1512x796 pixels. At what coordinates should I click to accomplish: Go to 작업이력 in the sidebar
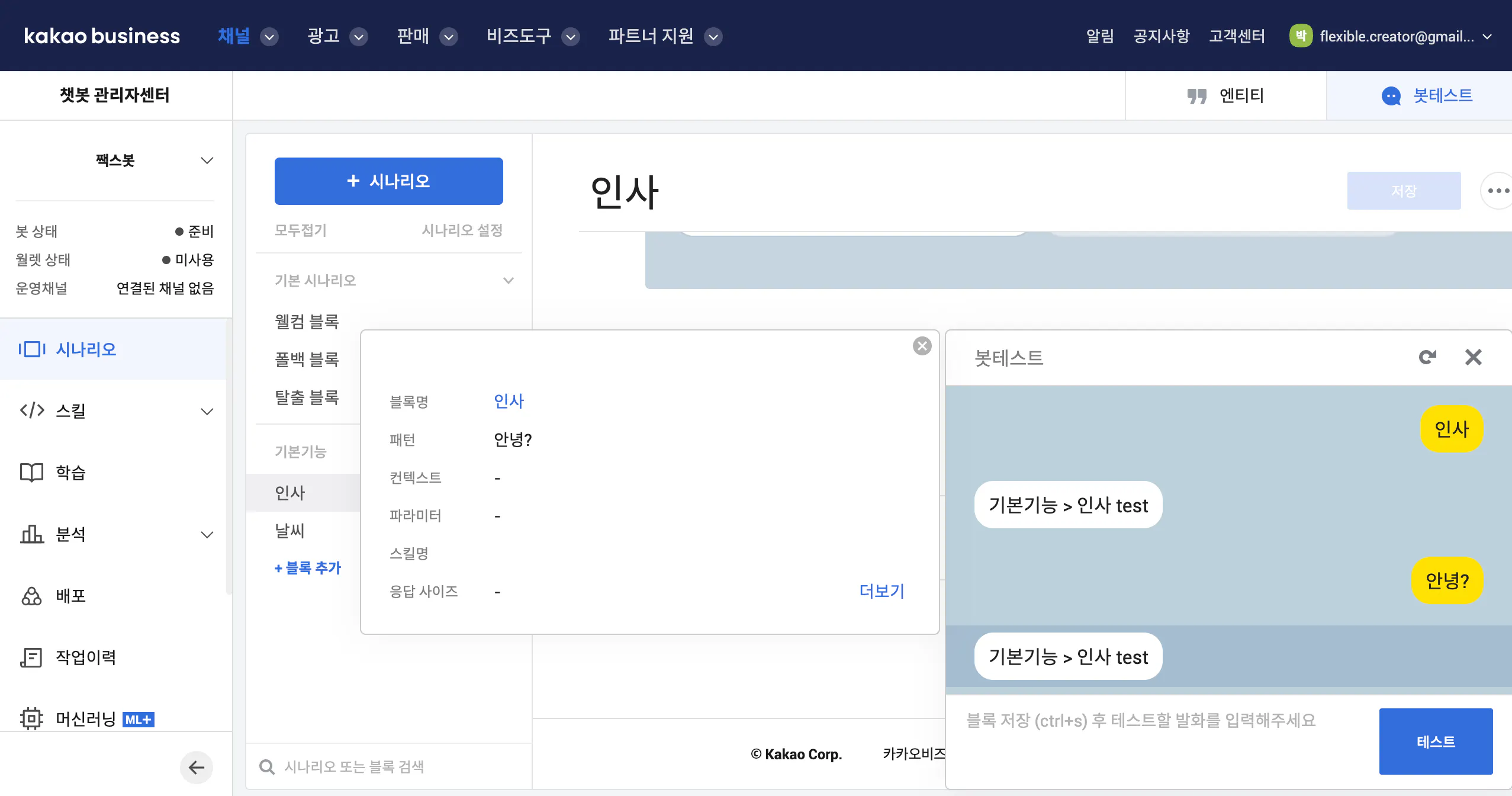[86, 657]
